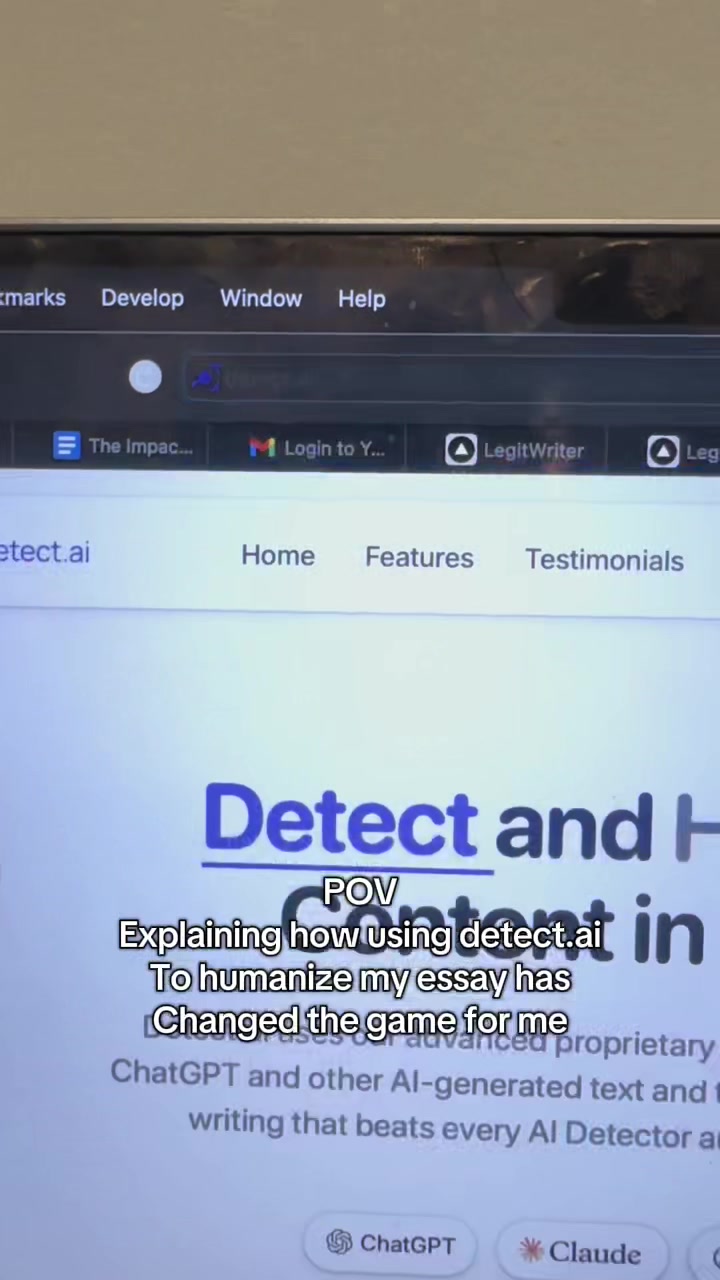
Task: Click the rightmost cut-off Leg... bookmark icon
Action: point(663,453)
